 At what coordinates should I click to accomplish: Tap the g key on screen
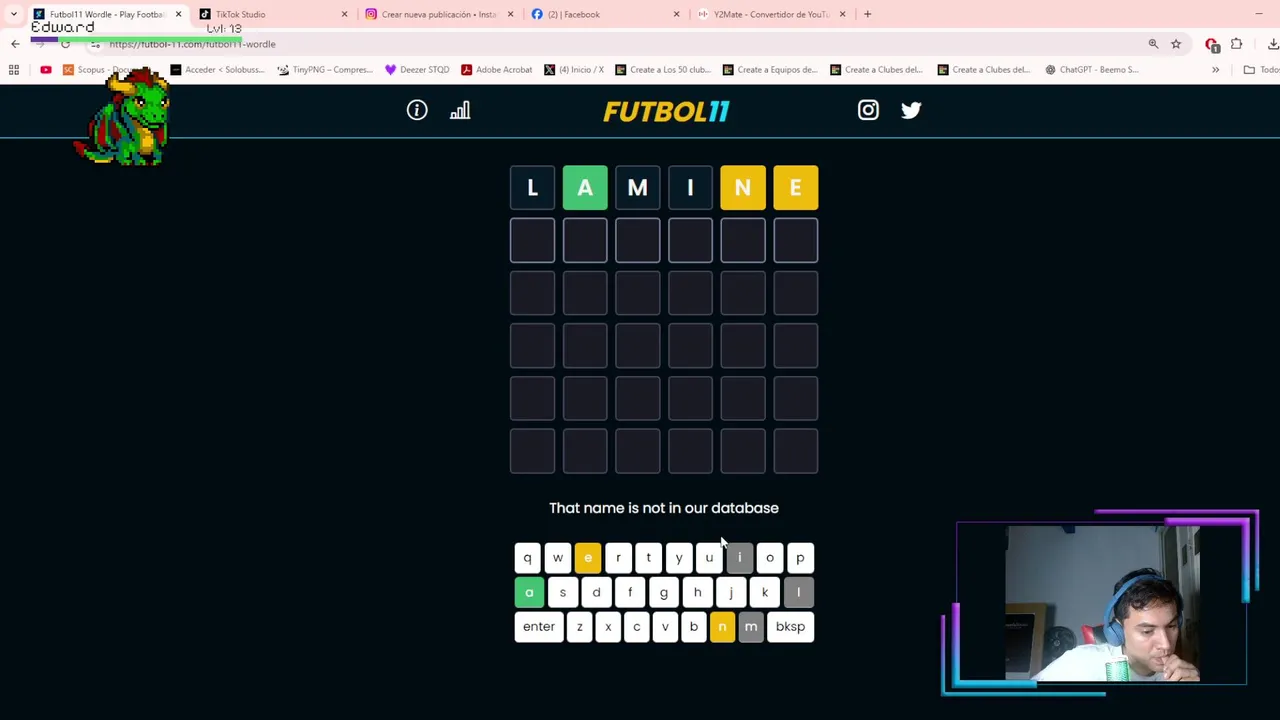click(x=663, y=592)
